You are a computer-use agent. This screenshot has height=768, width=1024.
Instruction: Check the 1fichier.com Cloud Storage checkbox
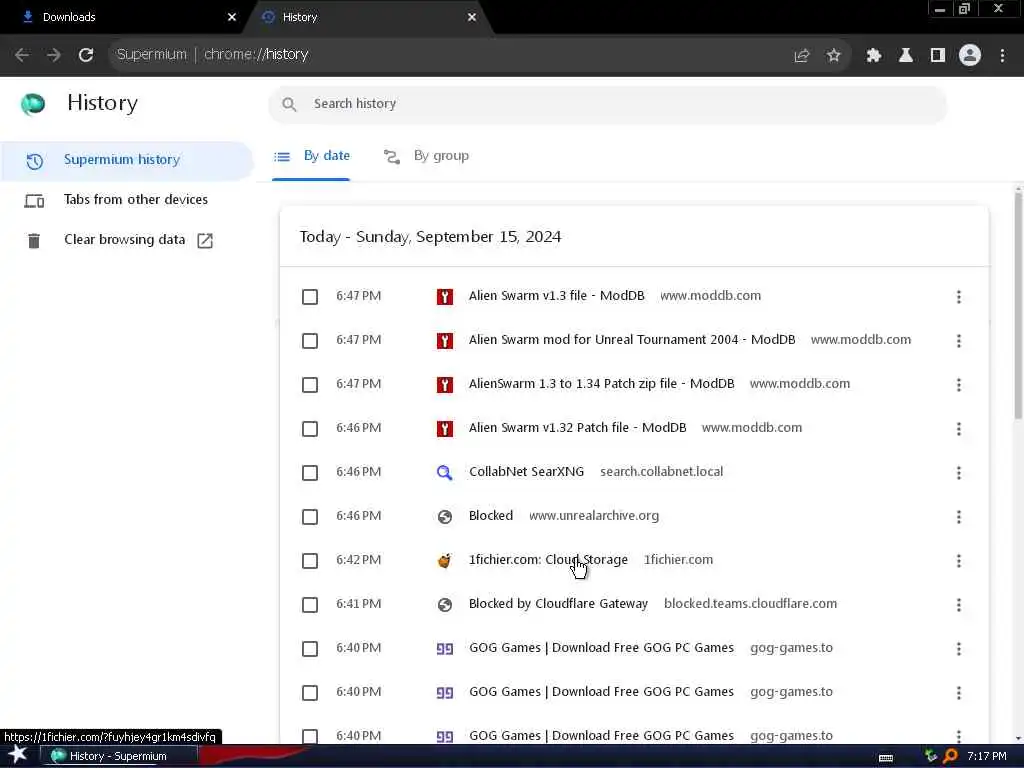[x=310, y=561]
